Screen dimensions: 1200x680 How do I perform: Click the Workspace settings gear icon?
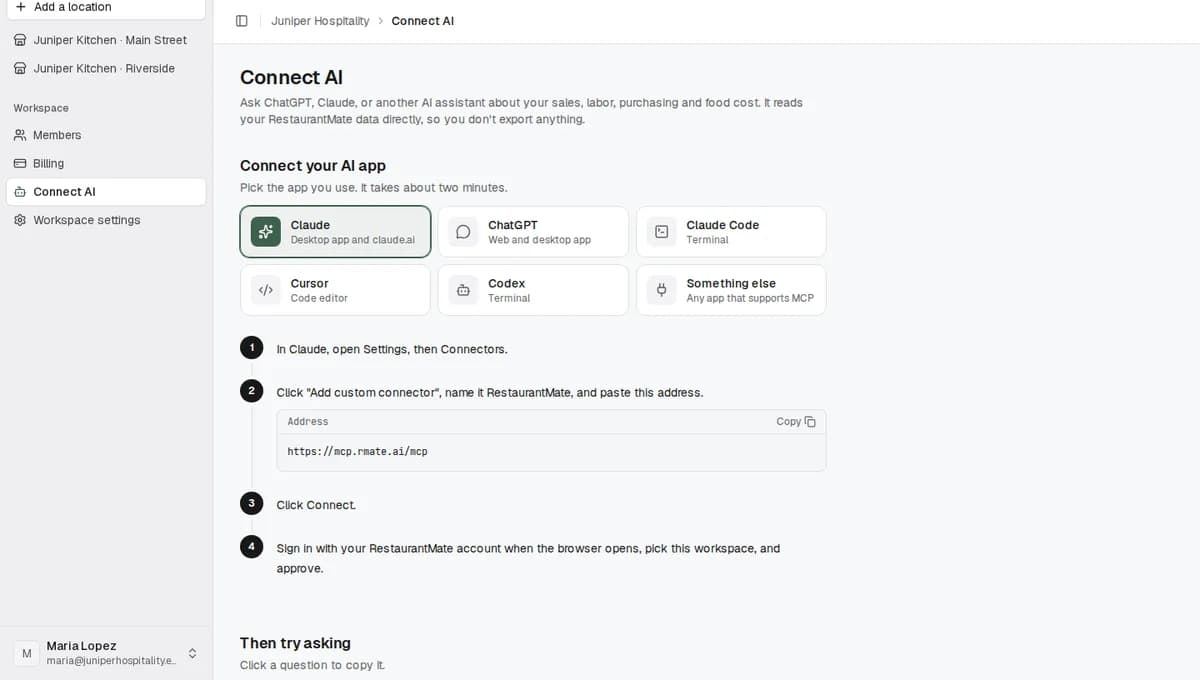tap(20, 220)
